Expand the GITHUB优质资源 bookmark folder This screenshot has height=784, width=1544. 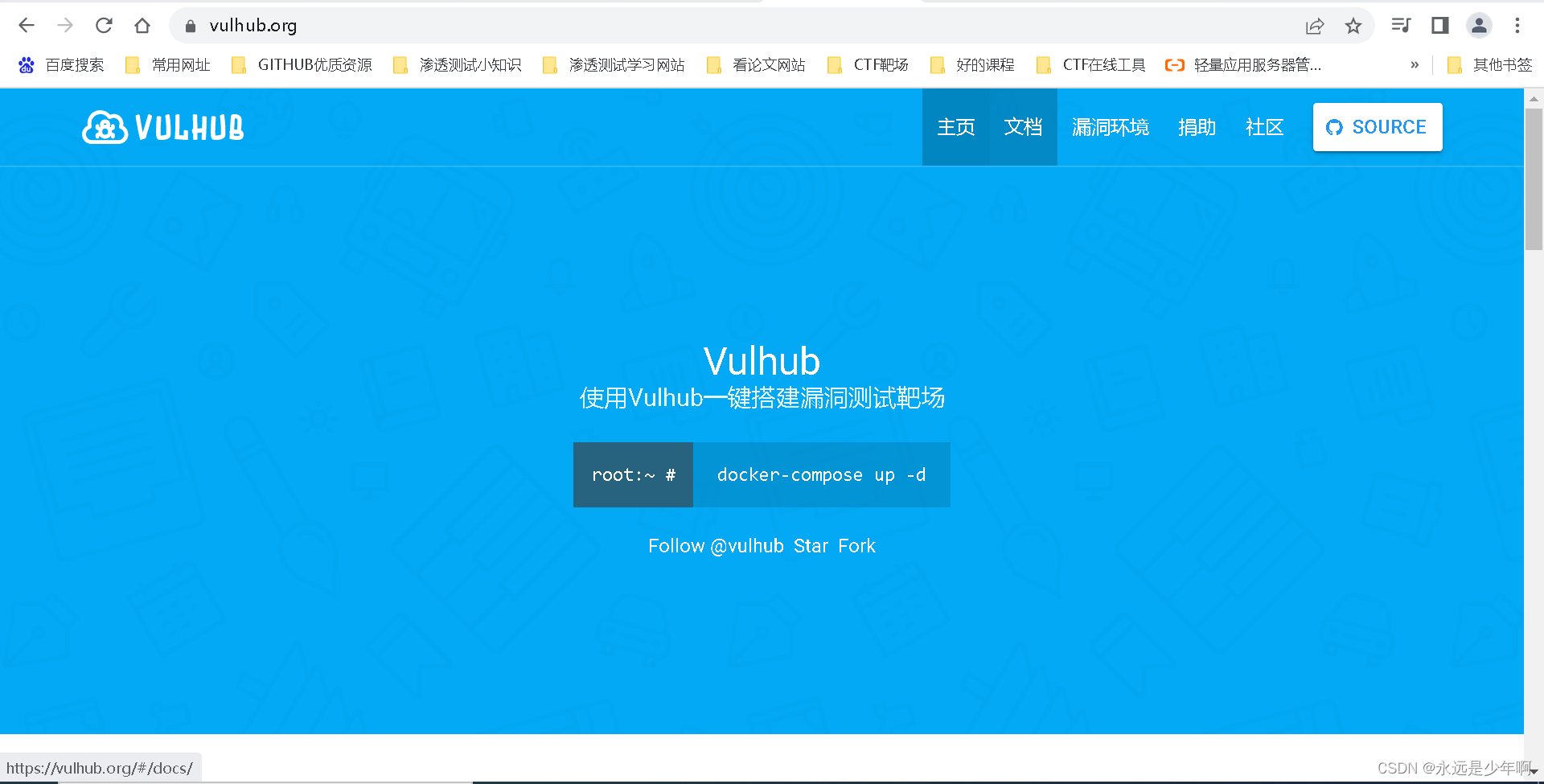coord(302,65)
